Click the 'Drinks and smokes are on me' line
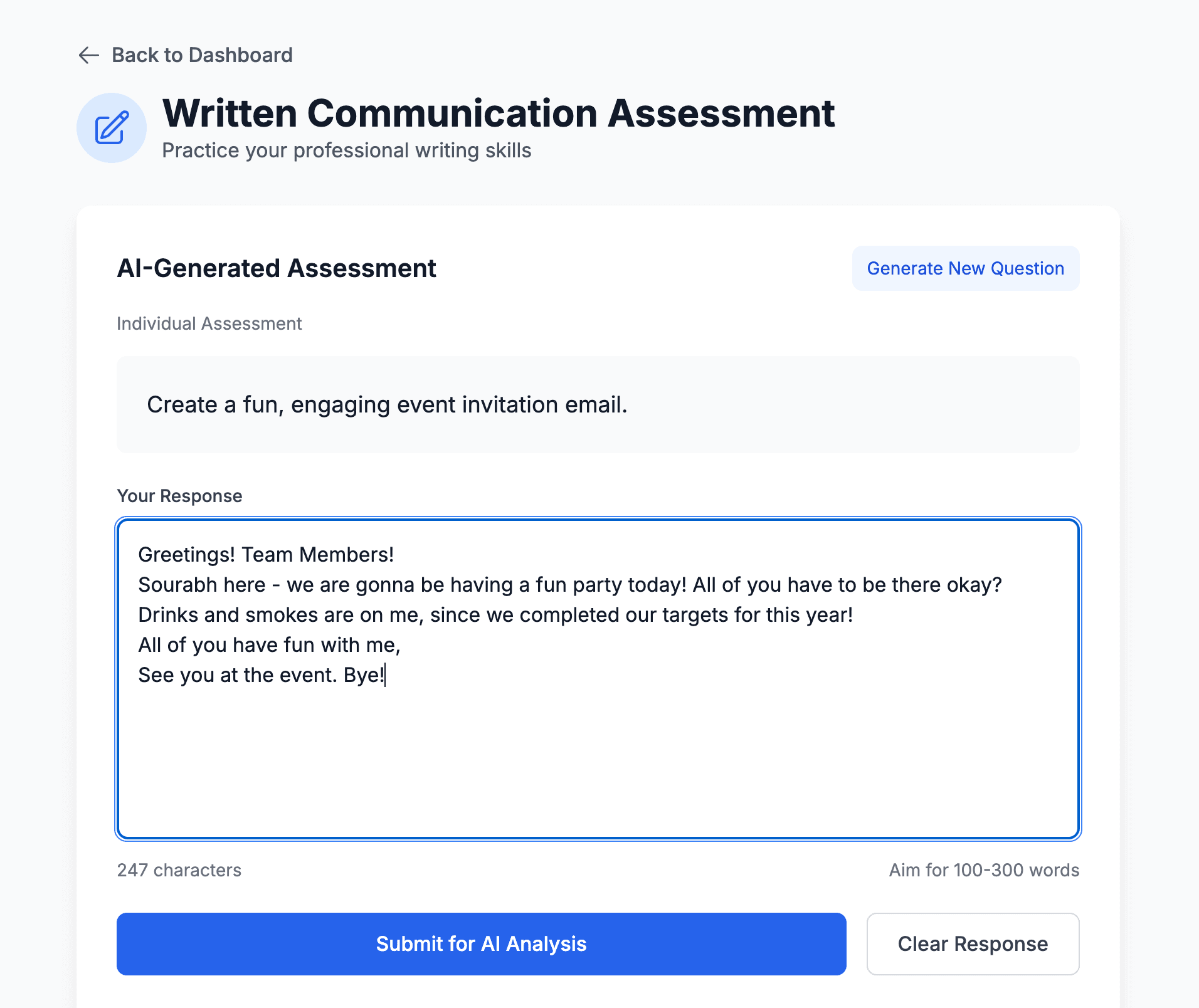Screen dimensions: 1199x1008 click(495, 615)
